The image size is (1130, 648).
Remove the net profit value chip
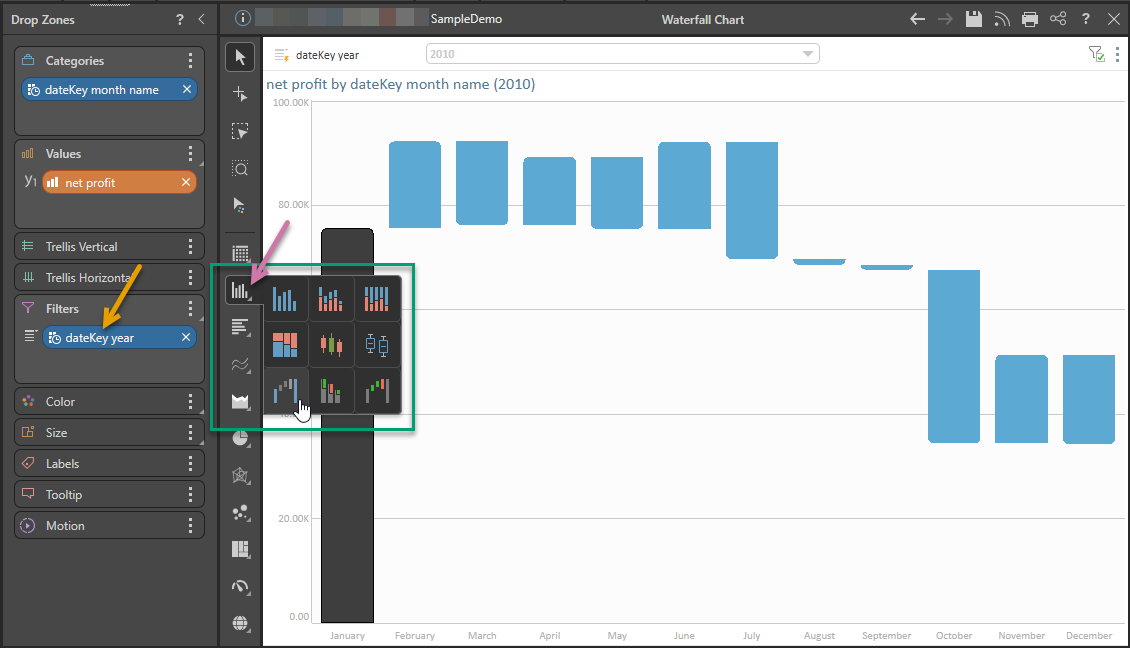click(186, 182)
